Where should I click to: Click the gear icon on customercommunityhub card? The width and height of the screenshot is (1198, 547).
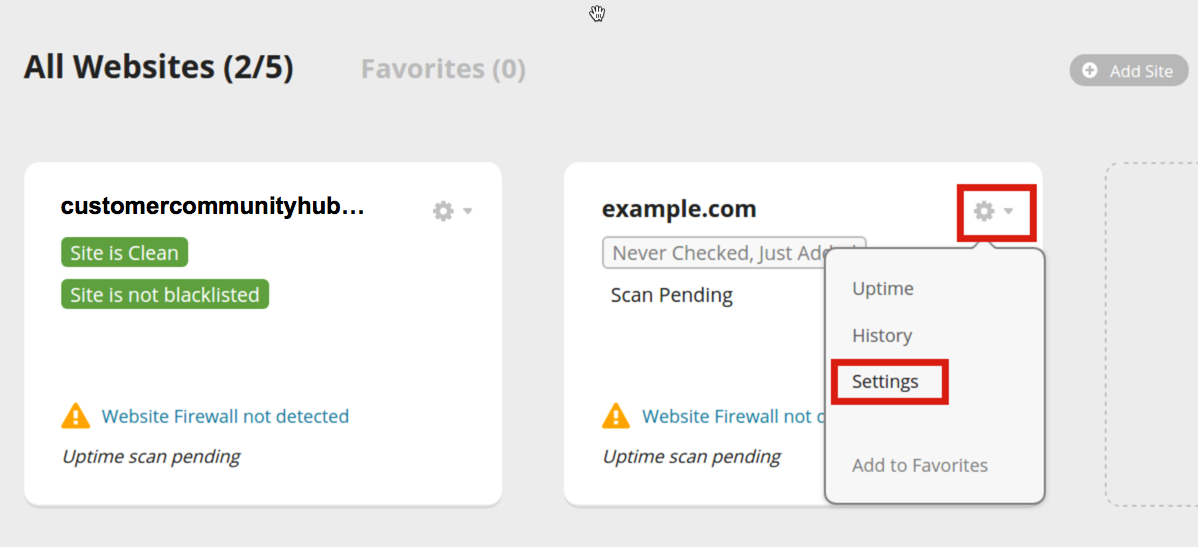point(443,211)
